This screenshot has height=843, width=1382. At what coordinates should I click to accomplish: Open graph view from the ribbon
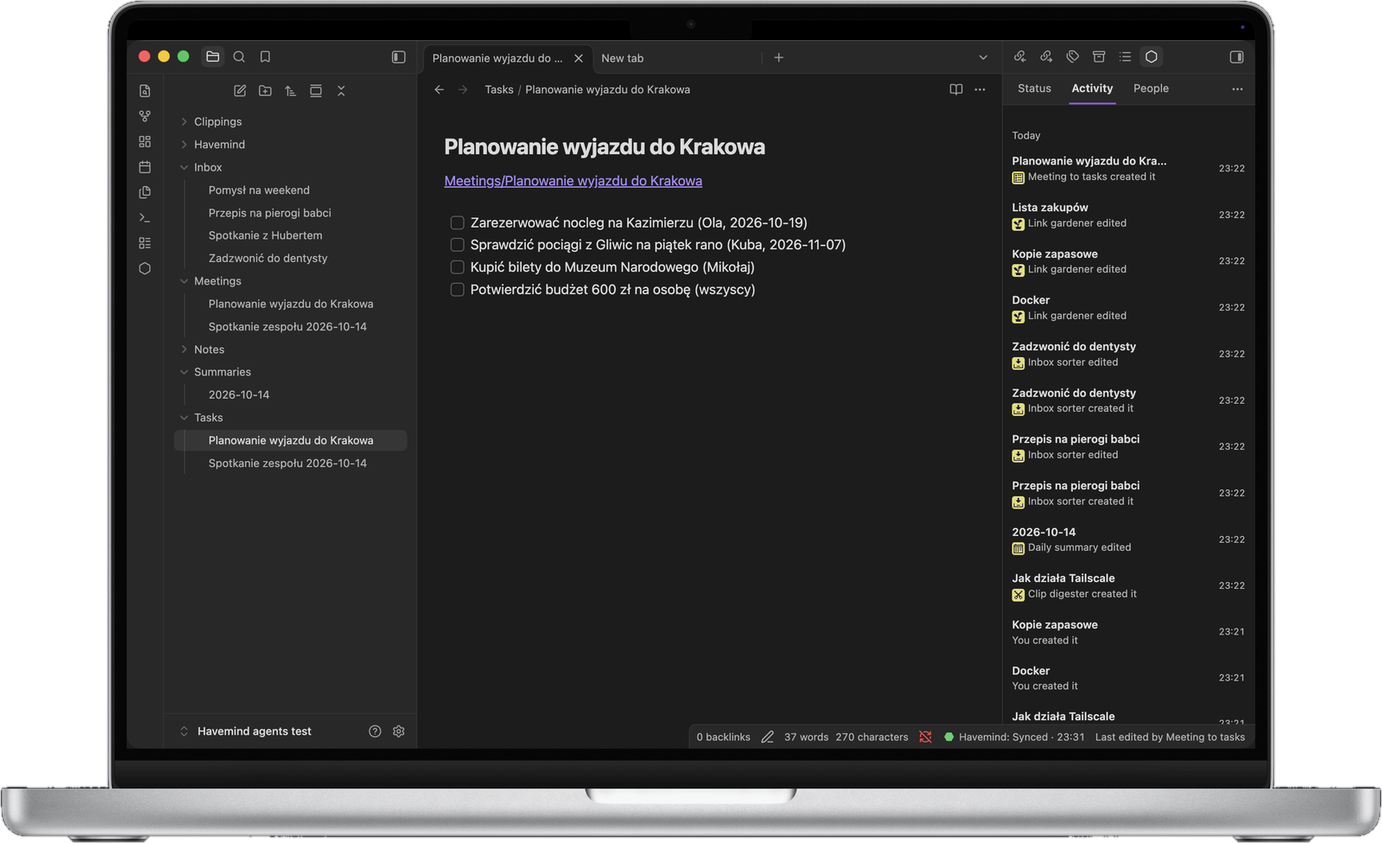pos(145,116)
